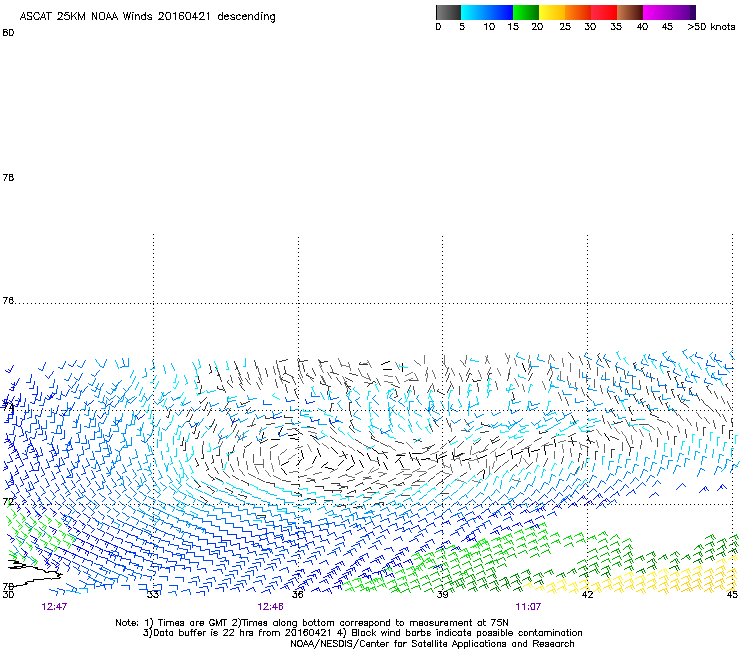Click longitude label 45 on bottom axis
Viewport: 740px width, 650px height.
[732, 594]
